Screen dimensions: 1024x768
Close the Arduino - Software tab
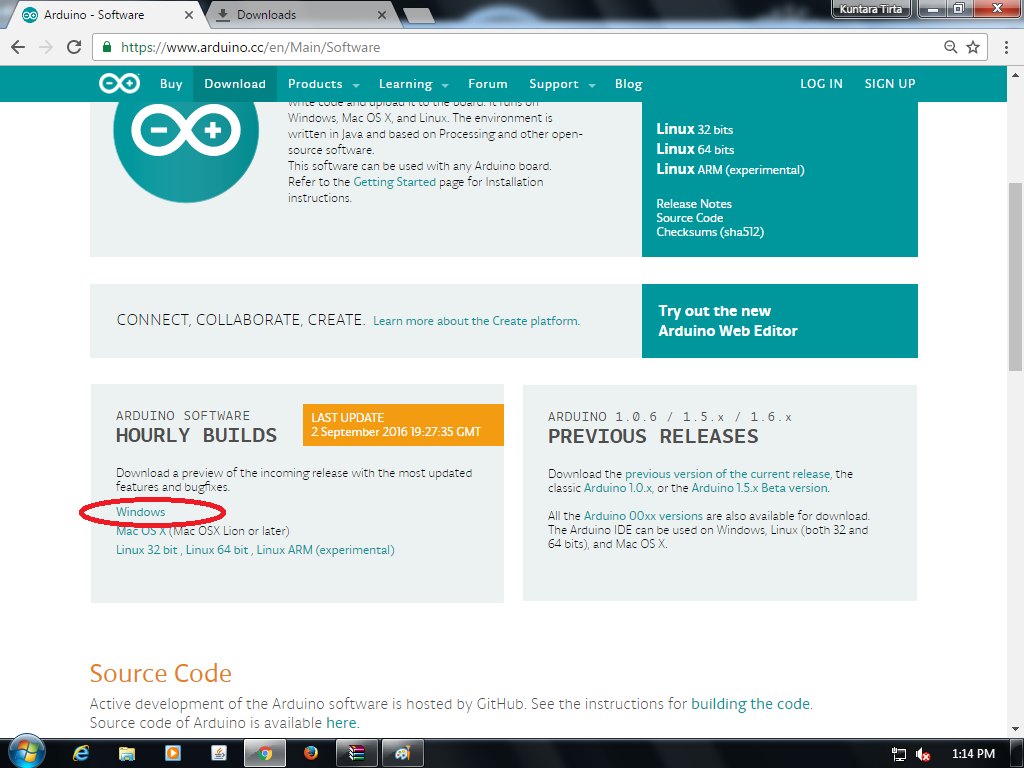click(189, 14)
